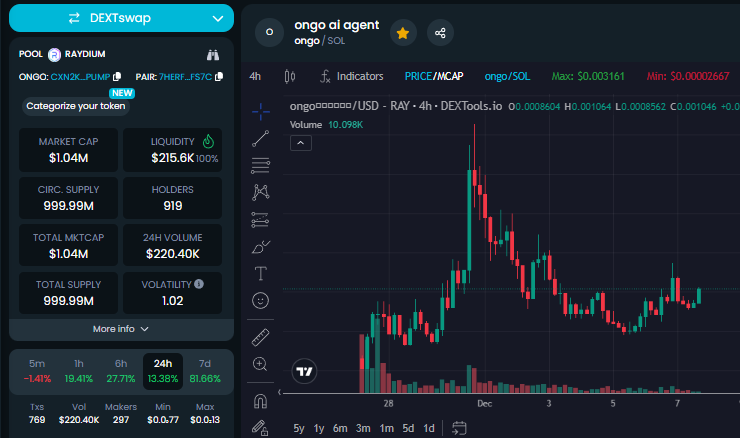Click the ongo token logo circle
Screen dimensions: 740x438
tap(269, 33)
